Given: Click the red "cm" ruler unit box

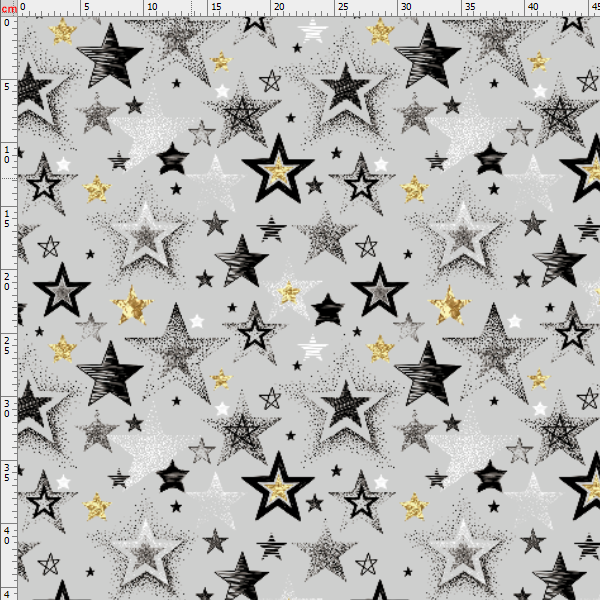Looking at the screenshot, I should point(8,8).
